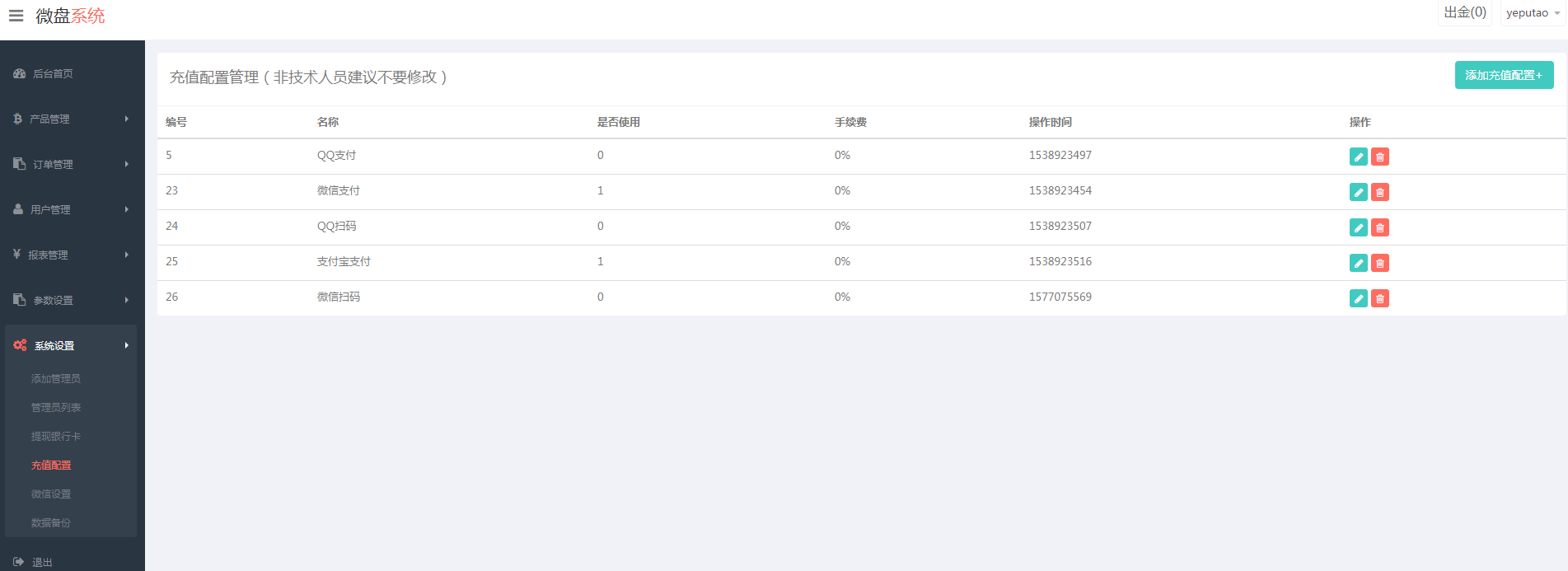
Task: Select the QQ支付 name cell
Action: click(x=337, y=155)
